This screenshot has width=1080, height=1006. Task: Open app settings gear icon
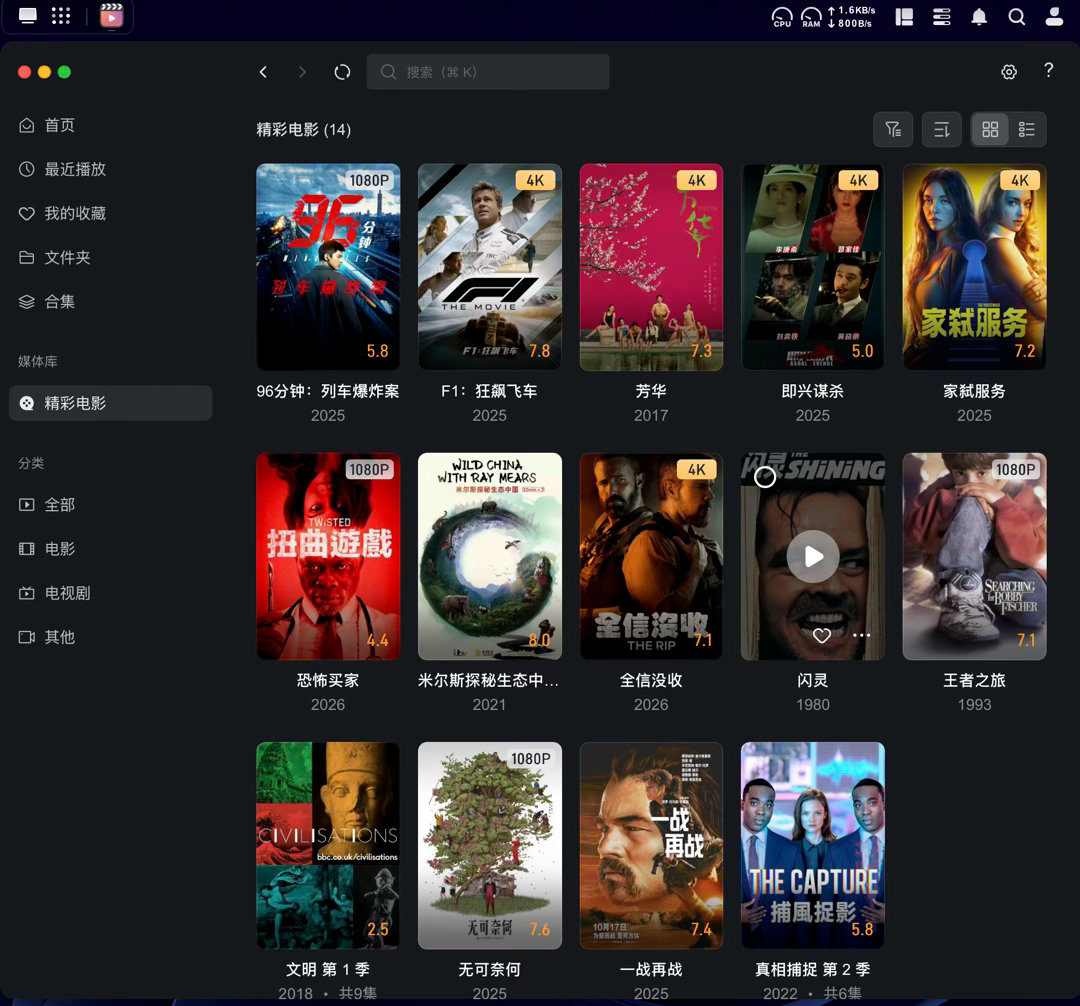(x=1009, y=72)
